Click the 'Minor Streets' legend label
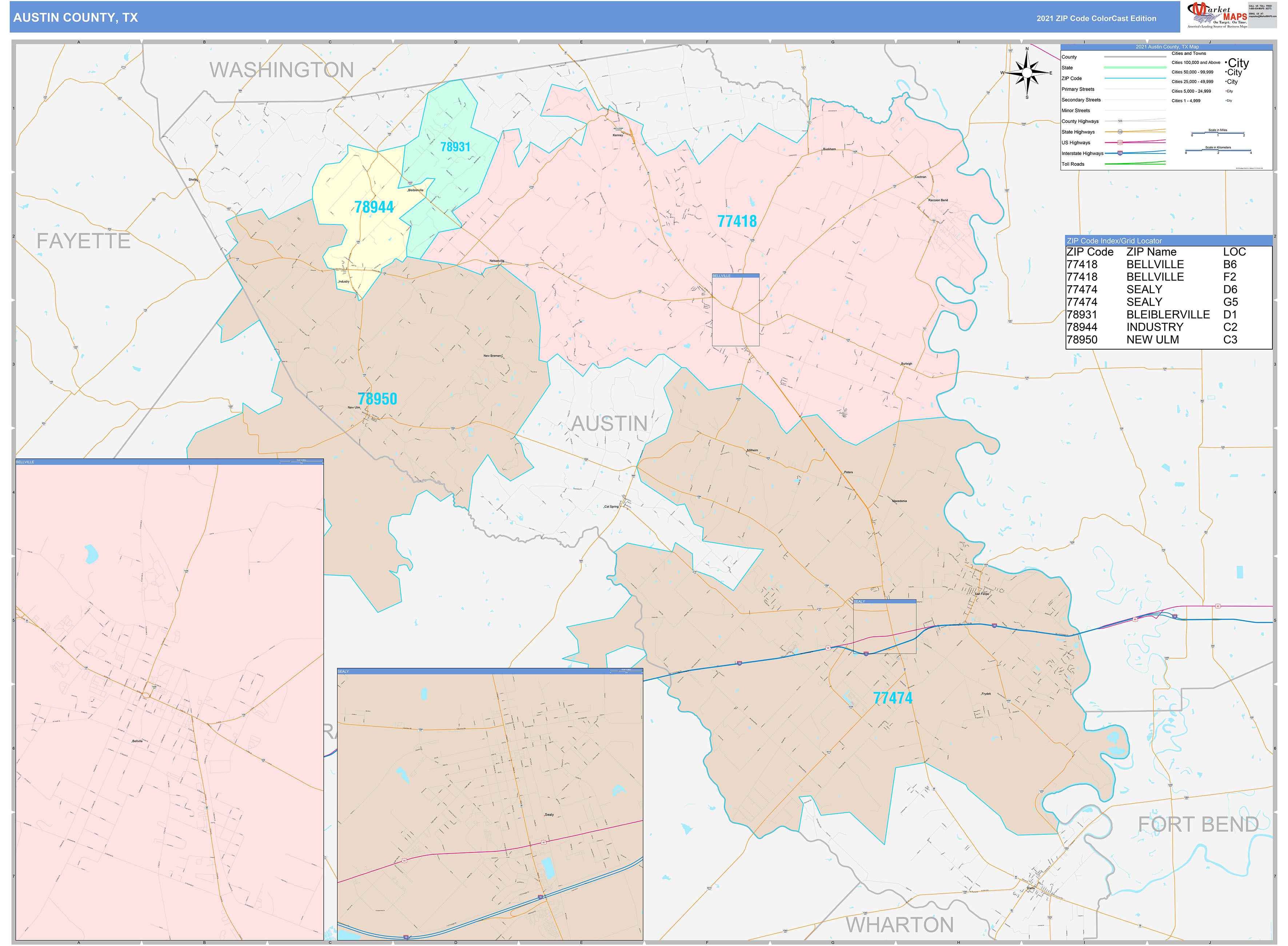Image resolution: width=1288 pixels, height=946 pixels. pos(1075,111)
